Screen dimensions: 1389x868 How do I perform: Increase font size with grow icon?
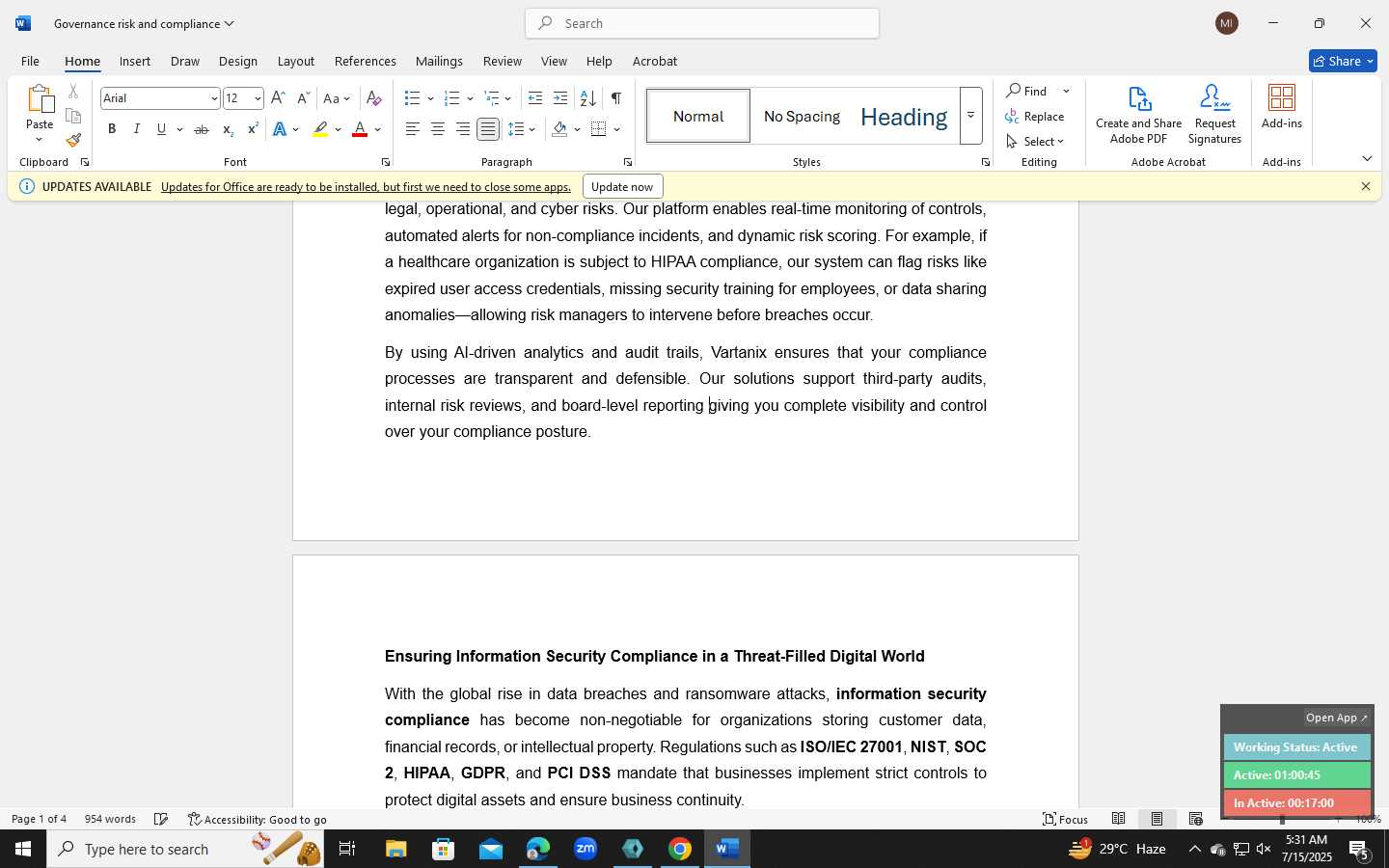click(278, 98)
